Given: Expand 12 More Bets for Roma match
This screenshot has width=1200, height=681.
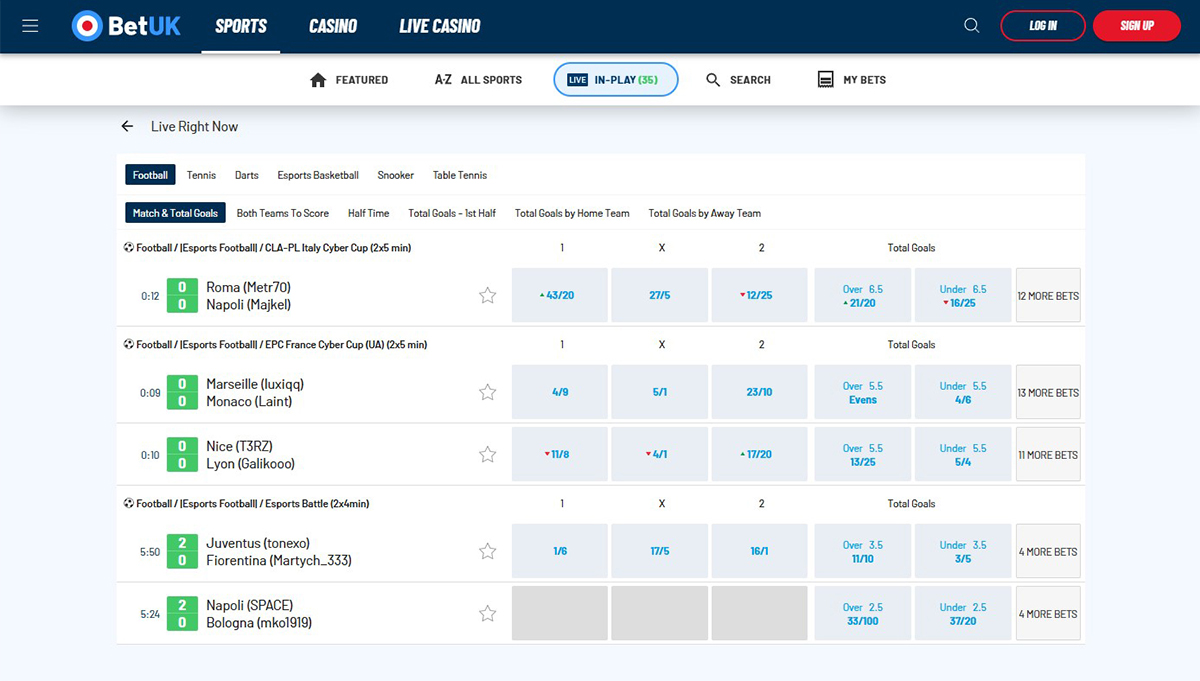Looking at the screenshot, I should [1047, 295].
